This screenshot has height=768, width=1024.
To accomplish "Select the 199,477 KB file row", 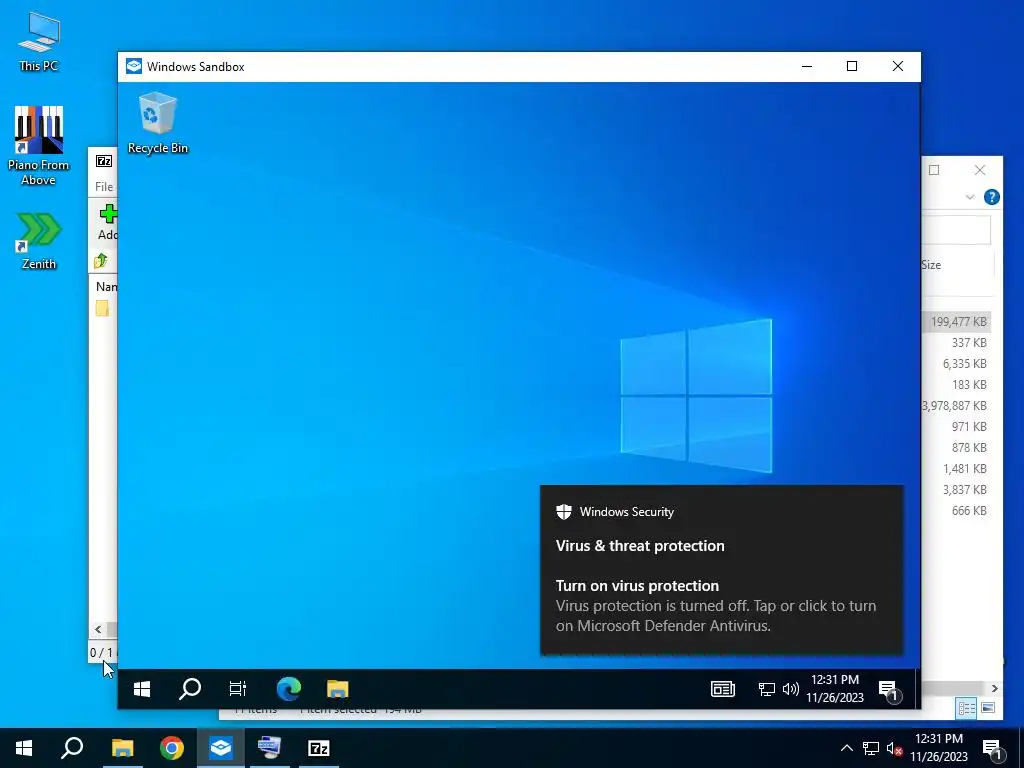I will [955, 322].
